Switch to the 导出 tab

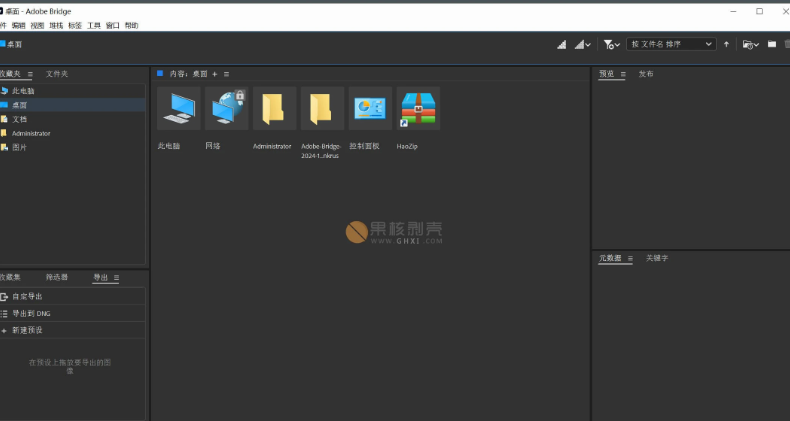pyautogui.click(x=101, y=277)
